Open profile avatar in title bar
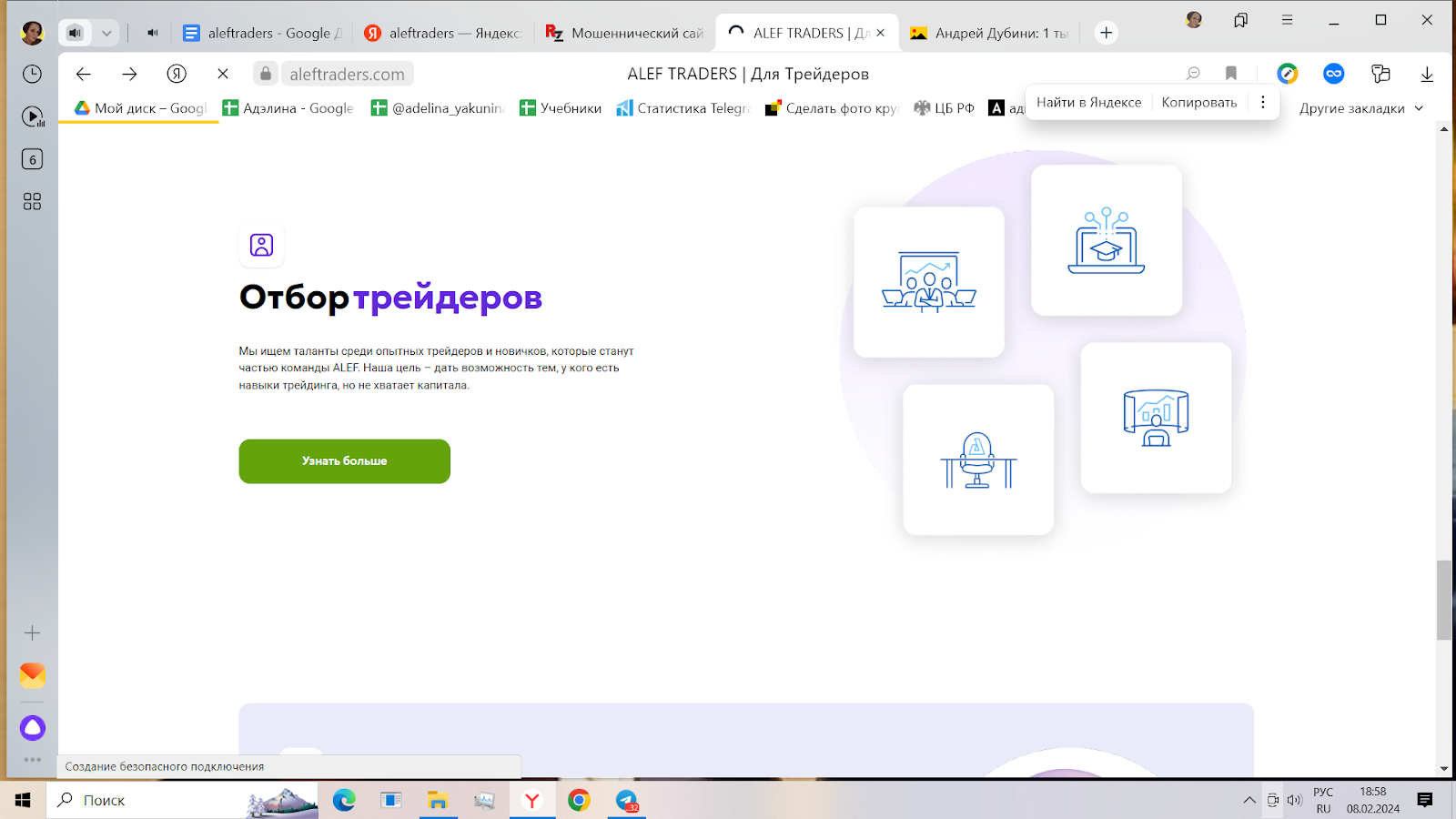 pos(1194,20)
